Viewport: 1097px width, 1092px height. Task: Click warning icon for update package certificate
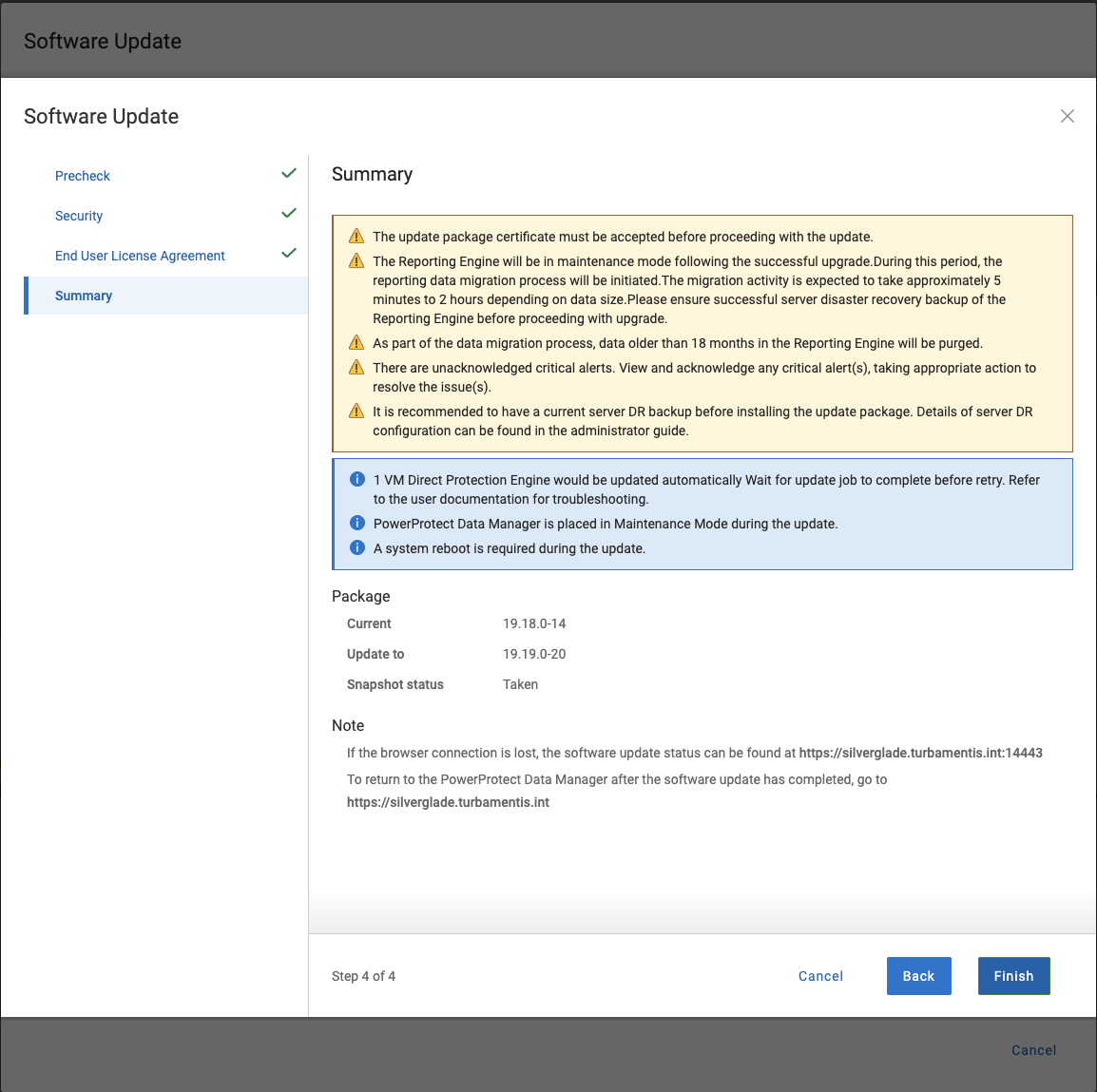coord(356,236)
